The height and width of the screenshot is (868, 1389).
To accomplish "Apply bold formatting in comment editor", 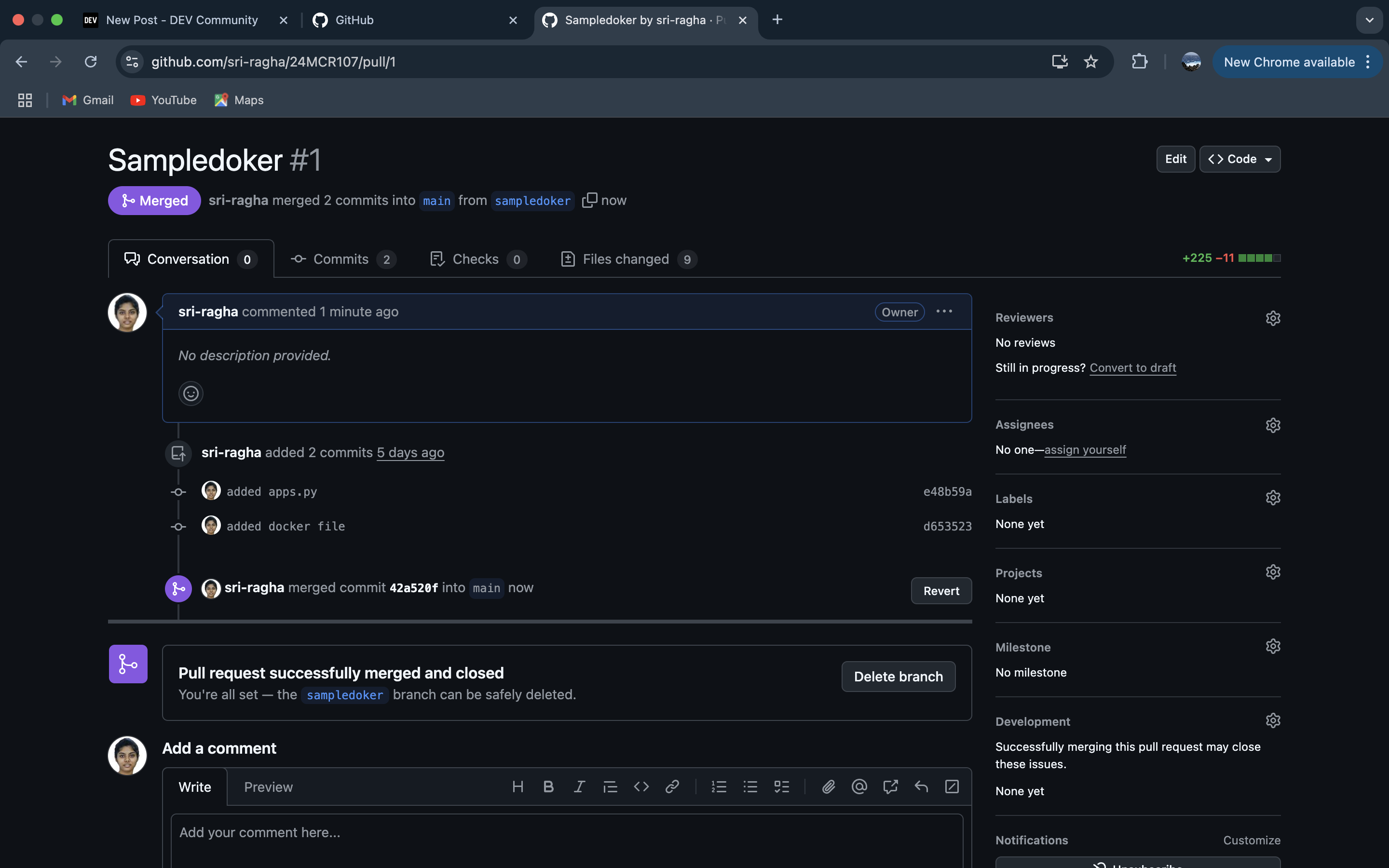I will click(548, 787).
